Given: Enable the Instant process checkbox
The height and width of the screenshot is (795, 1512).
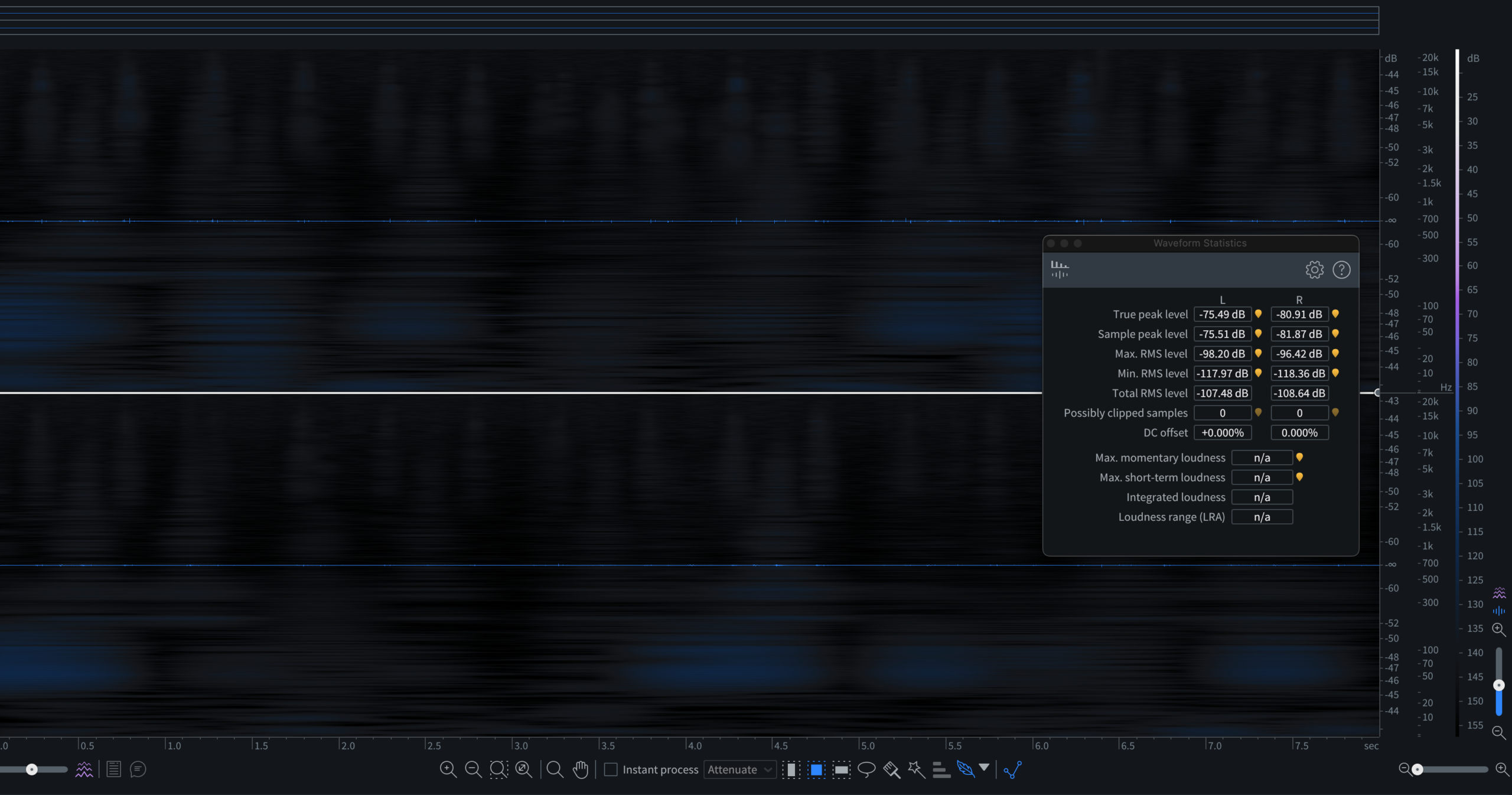Looking at the screenshot, I should [x=611, y=769].
